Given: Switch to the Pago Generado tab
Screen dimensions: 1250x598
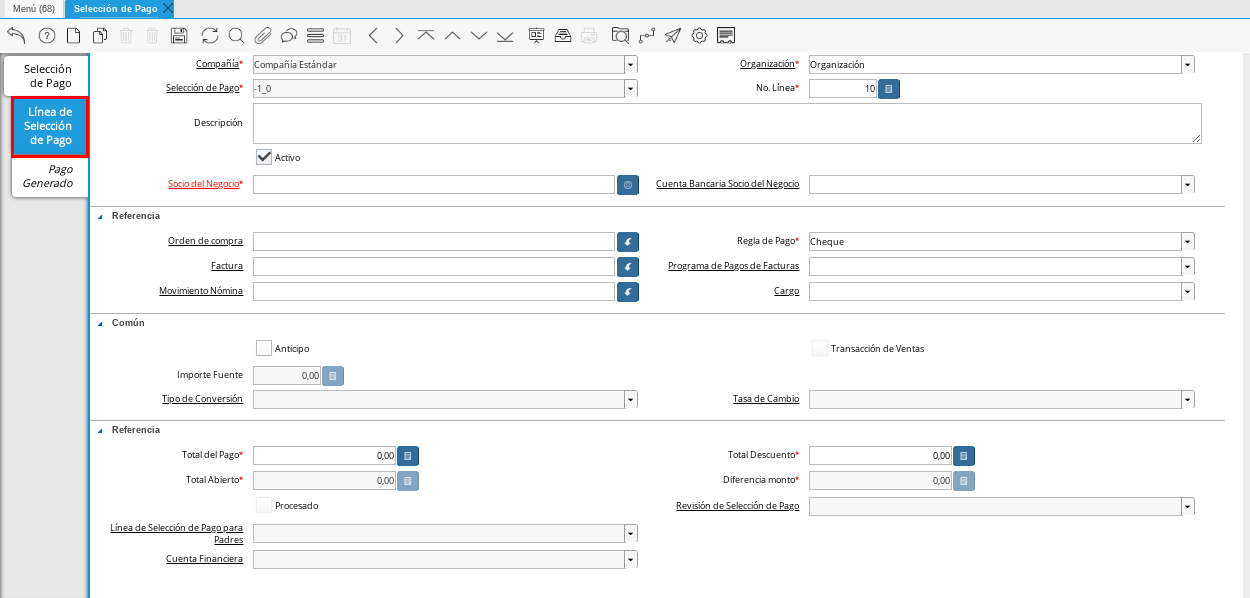Looking at the screenshot, I should (x=49, y=176).
